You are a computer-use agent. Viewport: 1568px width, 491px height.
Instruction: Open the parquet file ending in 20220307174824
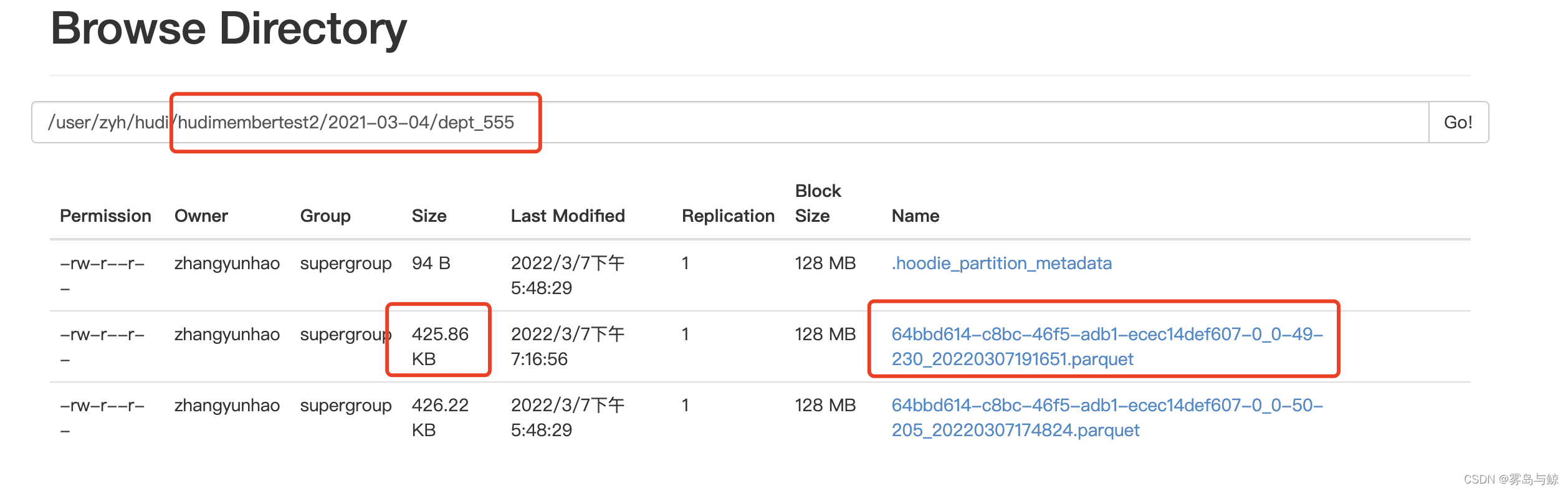(1106, 417)
